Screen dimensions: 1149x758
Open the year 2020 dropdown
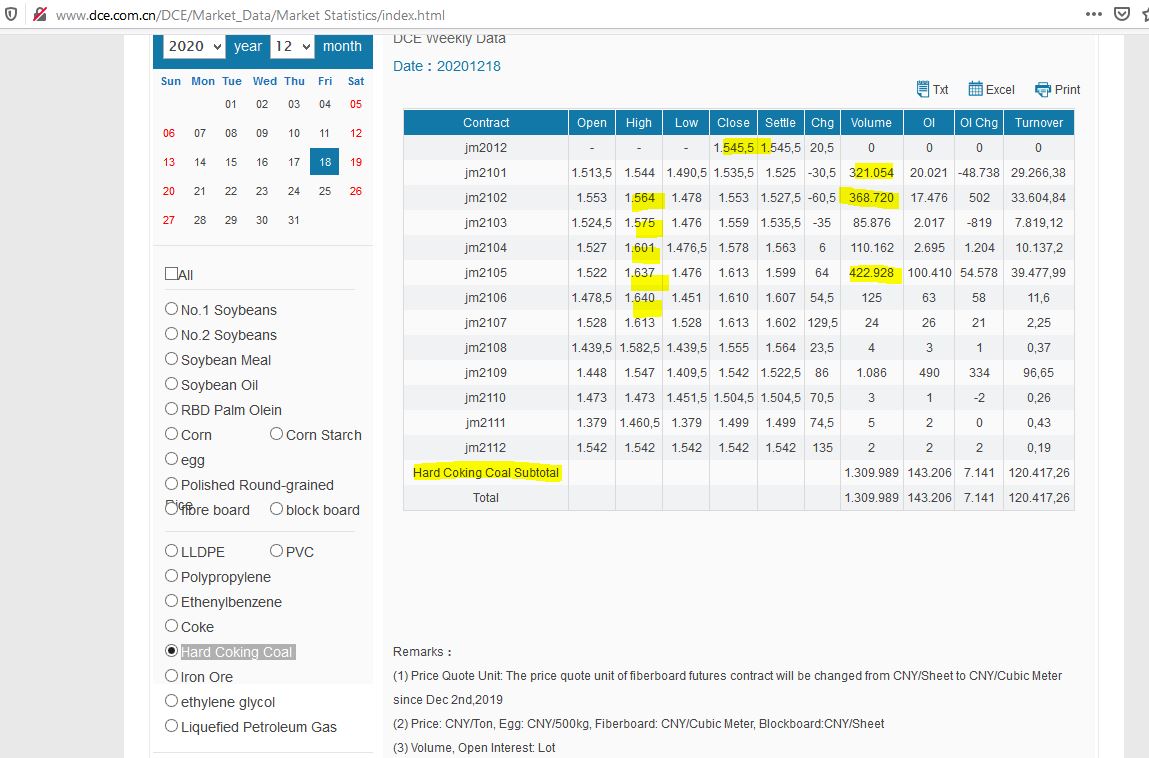tap(194, 46)
